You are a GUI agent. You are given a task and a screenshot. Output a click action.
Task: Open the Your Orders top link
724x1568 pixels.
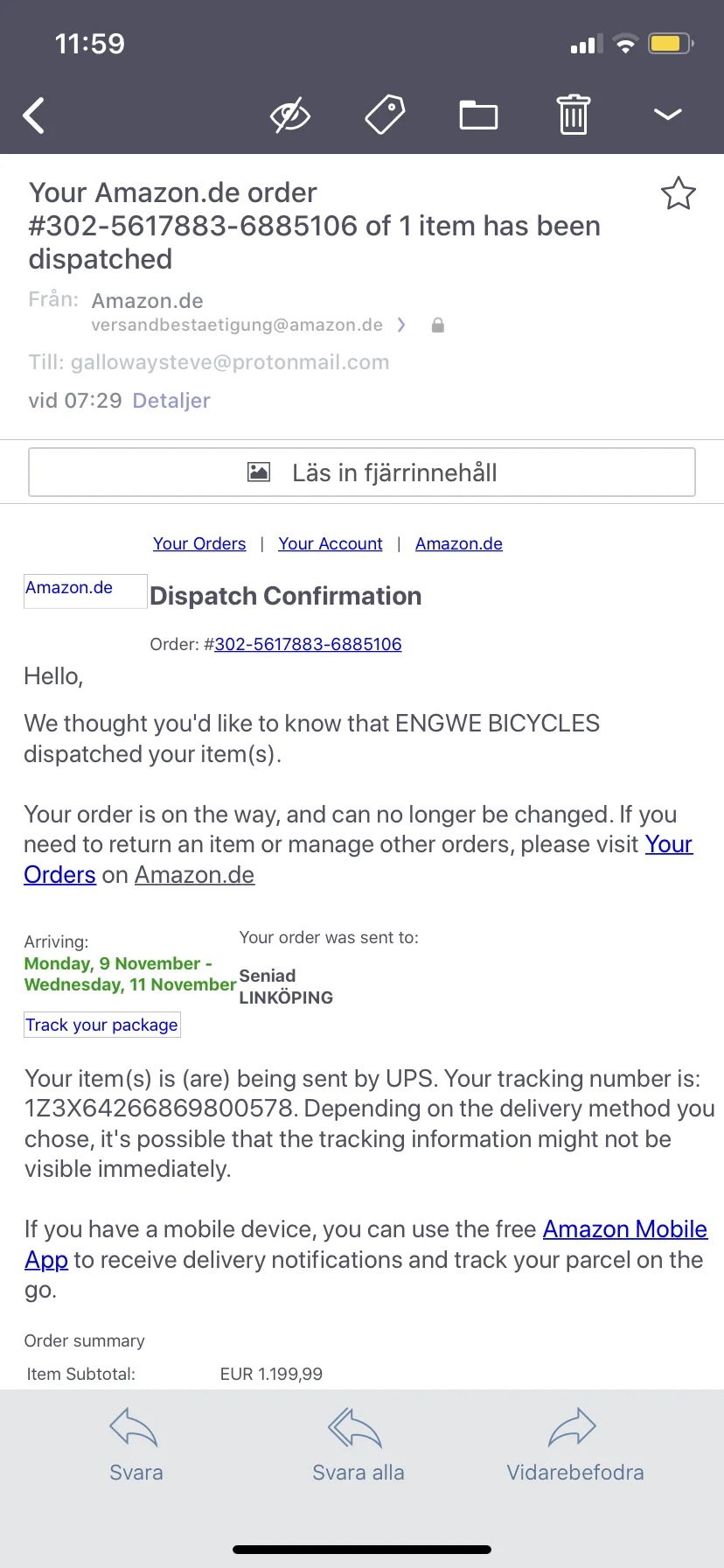199,543
